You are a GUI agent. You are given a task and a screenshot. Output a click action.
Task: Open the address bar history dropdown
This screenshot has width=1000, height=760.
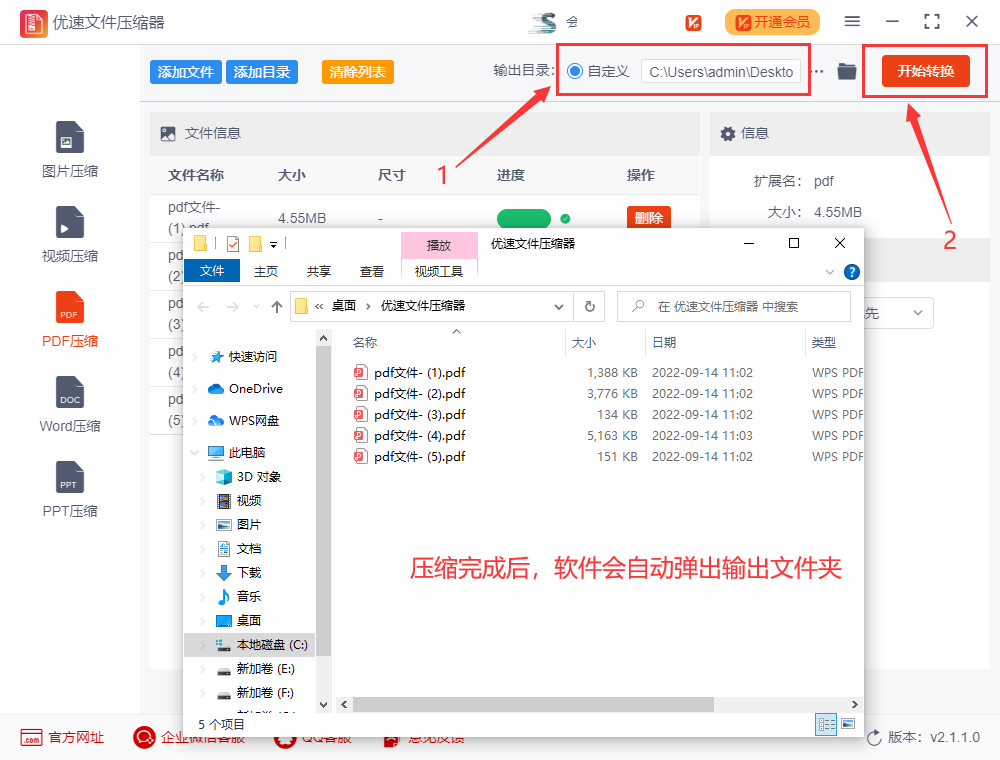(559, 307)
